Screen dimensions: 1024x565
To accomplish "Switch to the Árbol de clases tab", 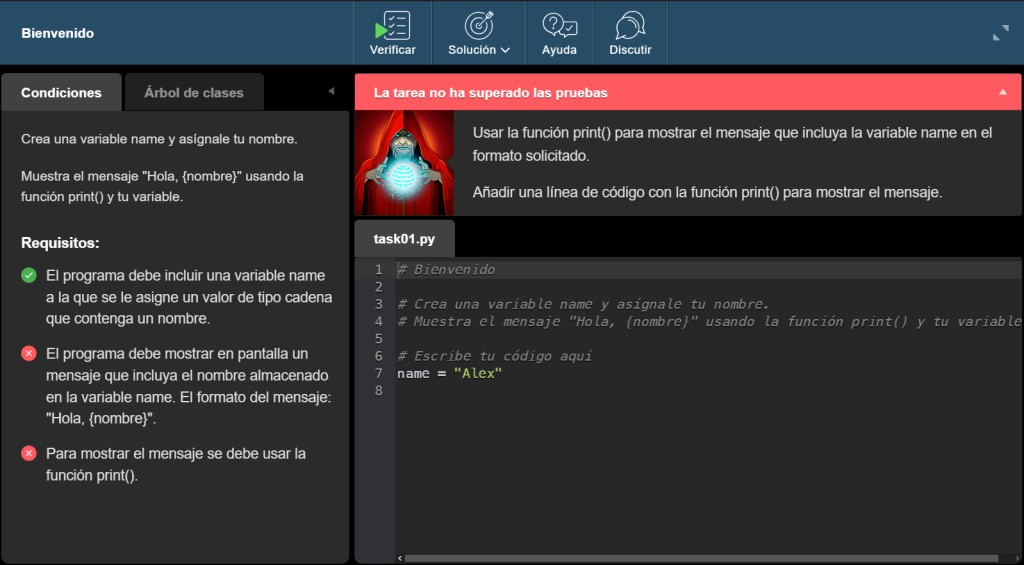I will pos(194,92).
